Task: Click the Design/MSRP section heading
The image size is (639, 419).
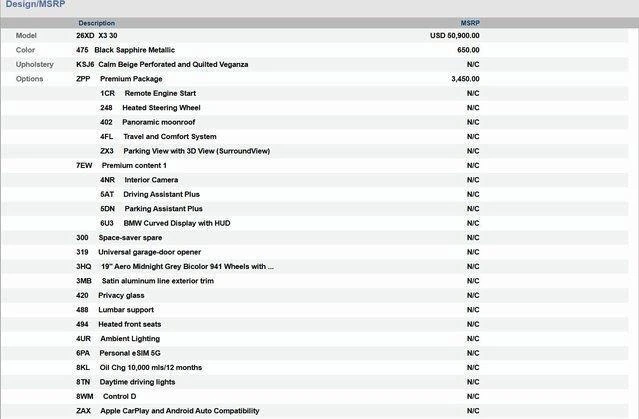Action: (36, 5)
